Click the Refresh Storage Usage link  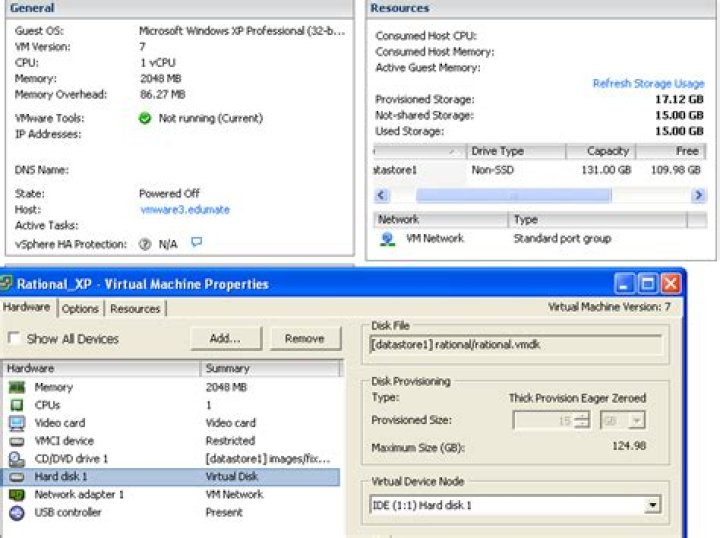648,84
